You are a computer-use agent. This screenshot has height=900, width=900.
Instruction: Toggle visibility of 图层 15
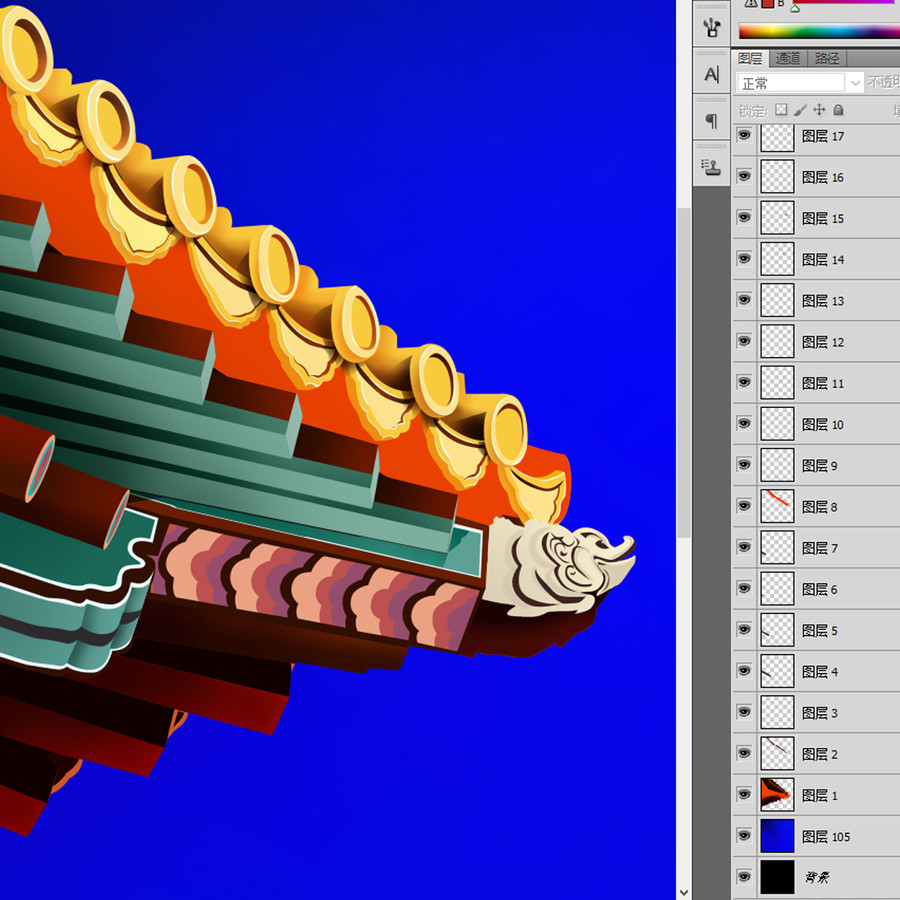tap(744, 218)
